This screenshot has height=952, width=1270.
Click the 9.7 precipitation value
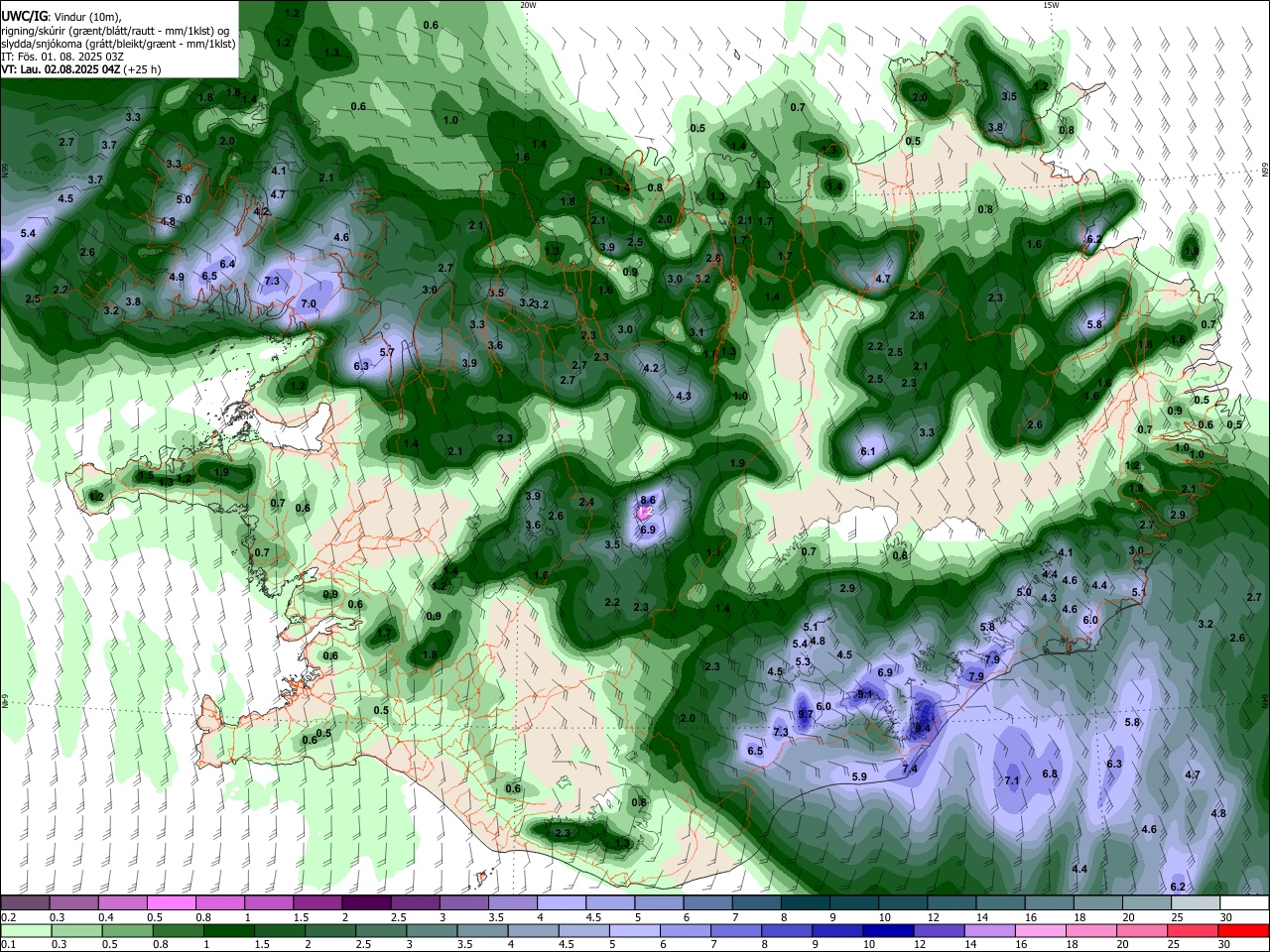(806, 714)
